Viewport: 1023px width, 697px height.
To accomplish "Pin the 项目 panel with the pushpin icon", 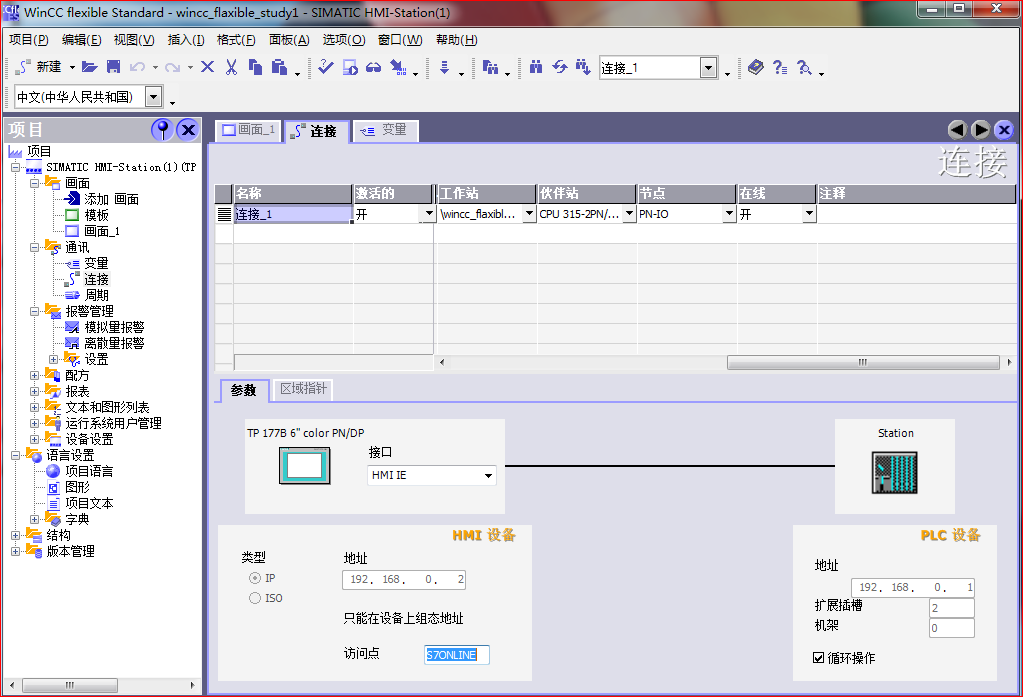I will [162, 130].
